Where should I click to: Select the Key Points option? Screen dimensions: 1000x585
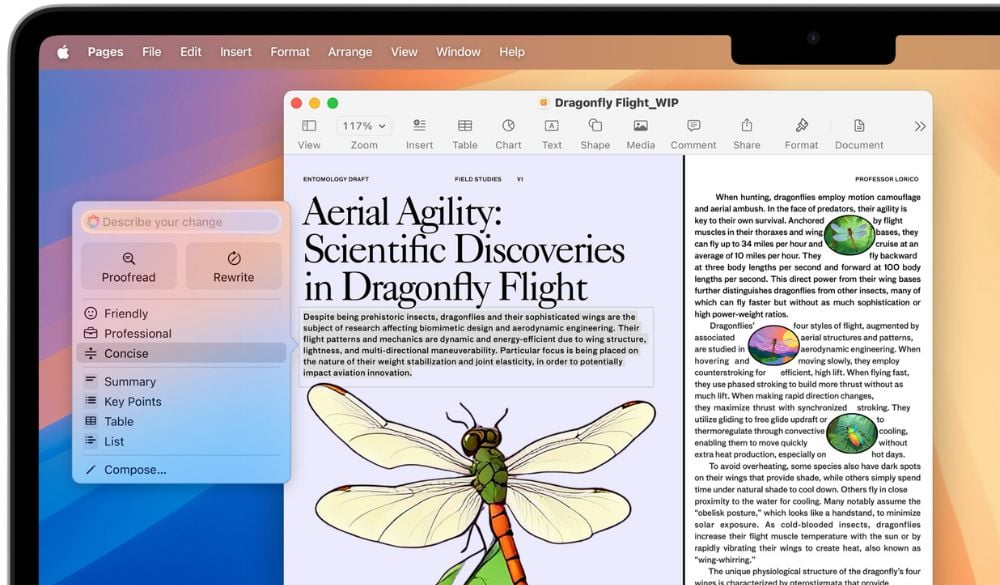click(181, 401)
